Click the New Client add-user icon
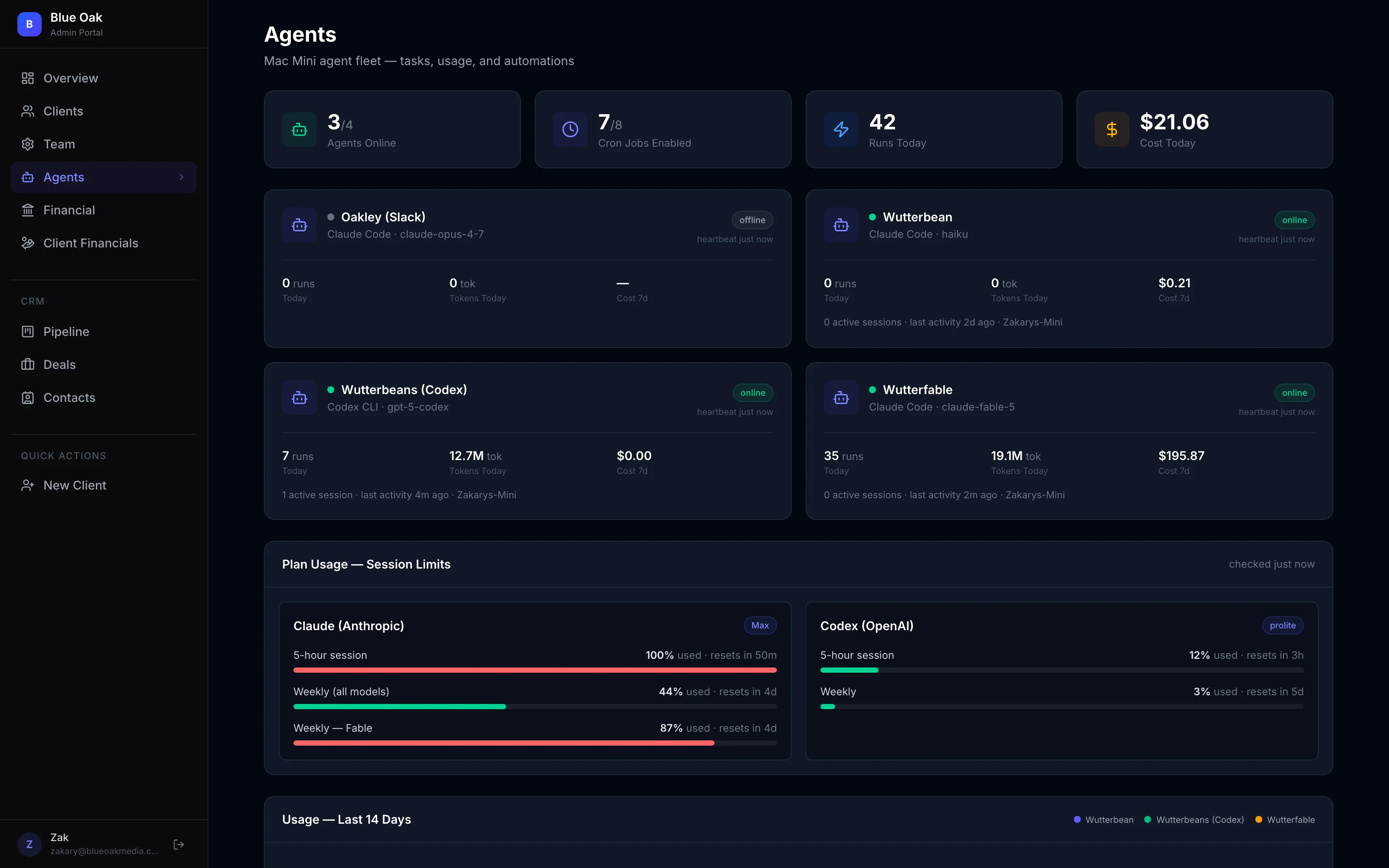1389x868 pixels. pyautogui.click(x=27, y=486)
